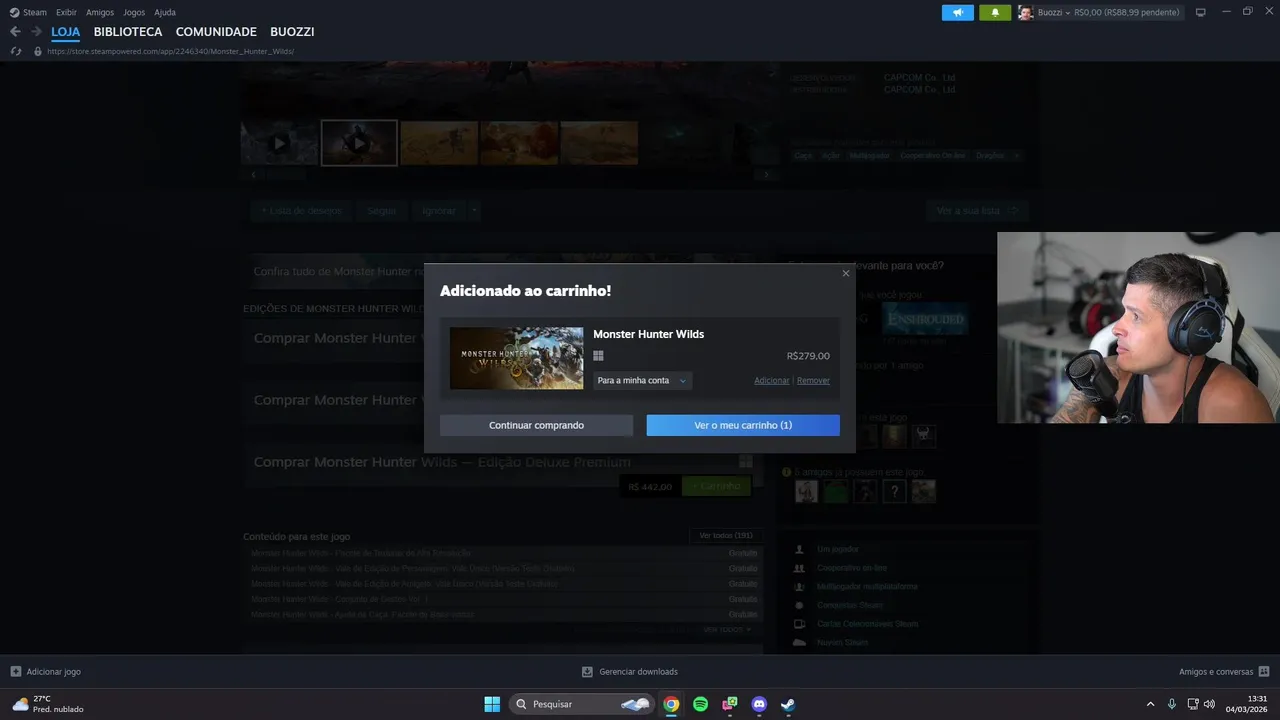Open the Exibir menu

click(66, 12)
